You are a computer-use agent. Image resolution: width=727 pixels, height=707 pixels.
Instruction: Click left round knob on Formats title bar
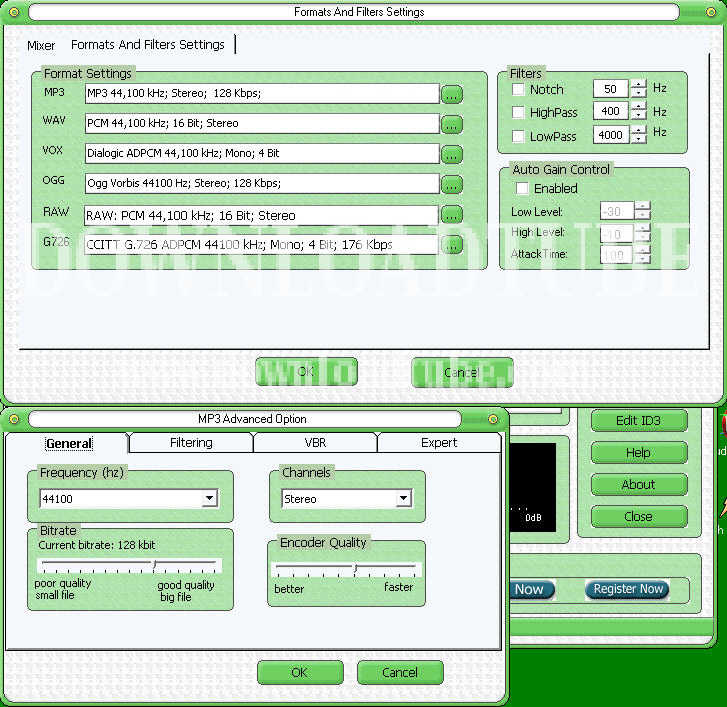14,12
